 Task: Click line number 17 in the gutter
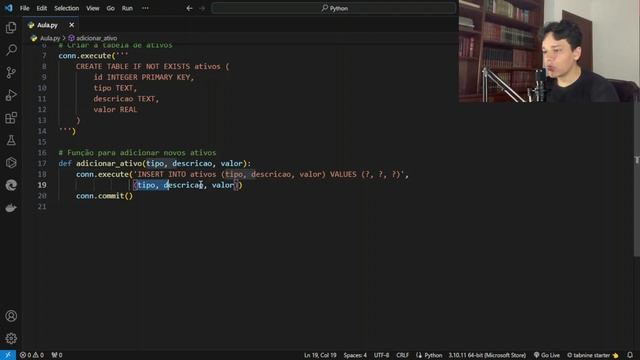coord(42,164)
